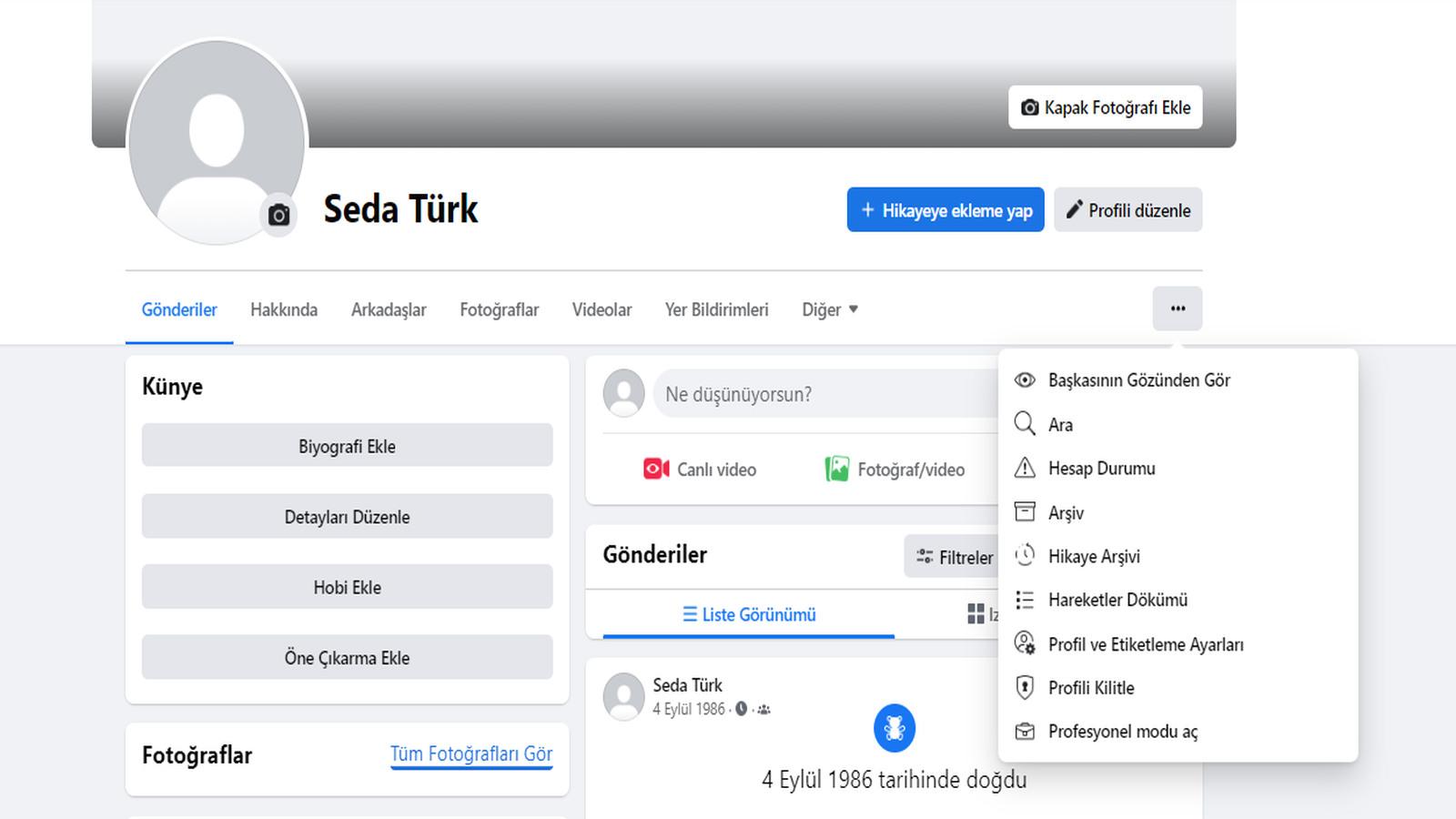Click the Ne düşünüyorsun? post input
Viewport: 1456px width, 819px height.
(x=825, y=394)
